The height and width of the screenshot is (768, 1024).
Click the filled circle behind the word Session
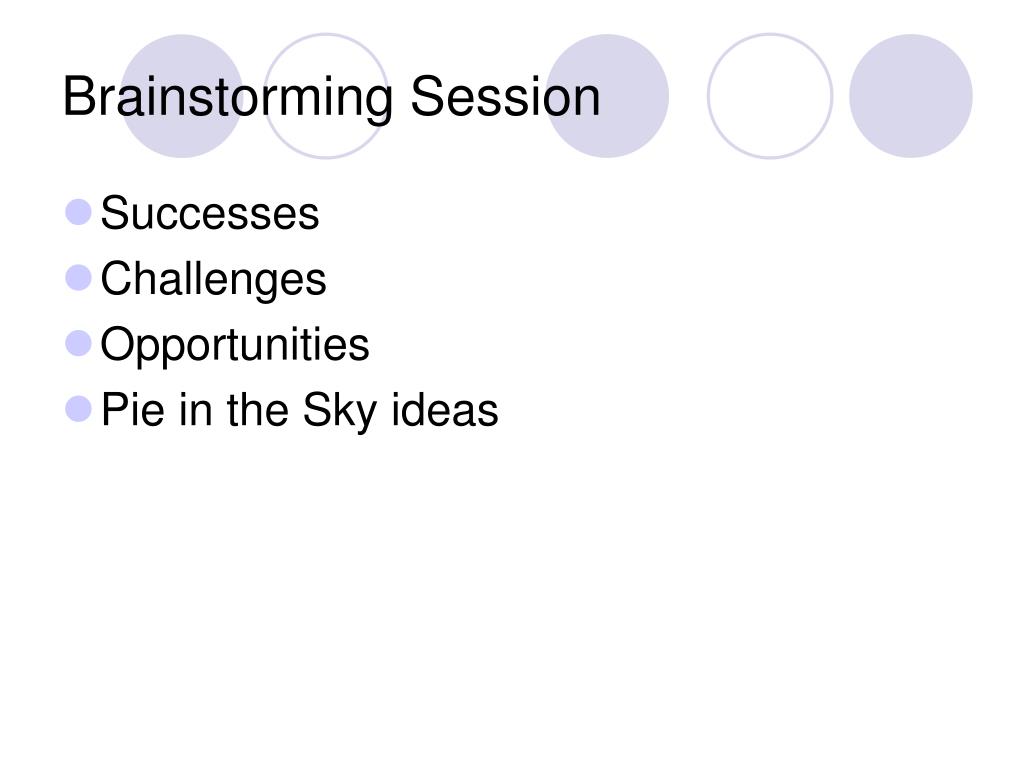[607, 96]
